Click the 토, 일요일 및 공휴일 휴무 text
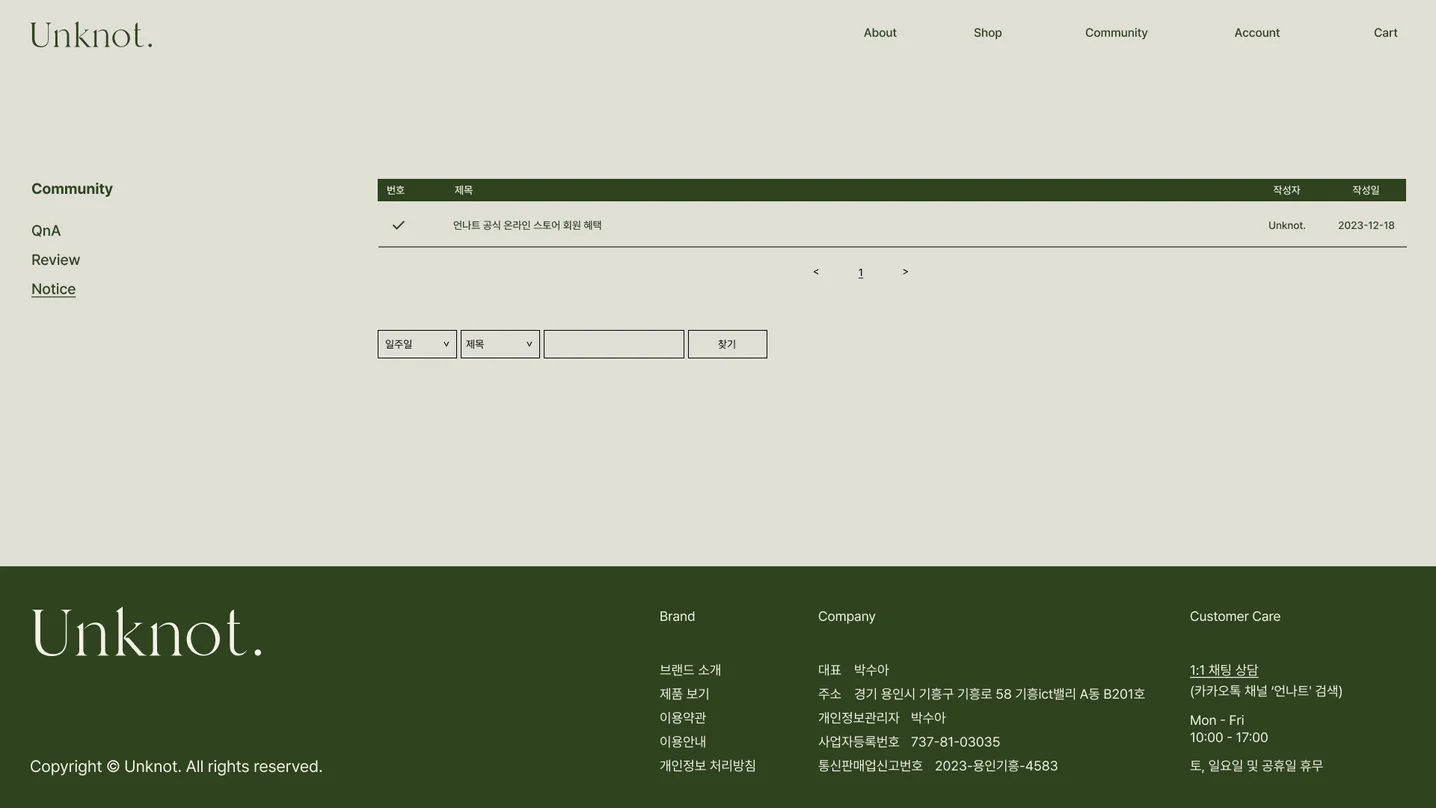The image size is (1436, 808). click(1256, 766)
